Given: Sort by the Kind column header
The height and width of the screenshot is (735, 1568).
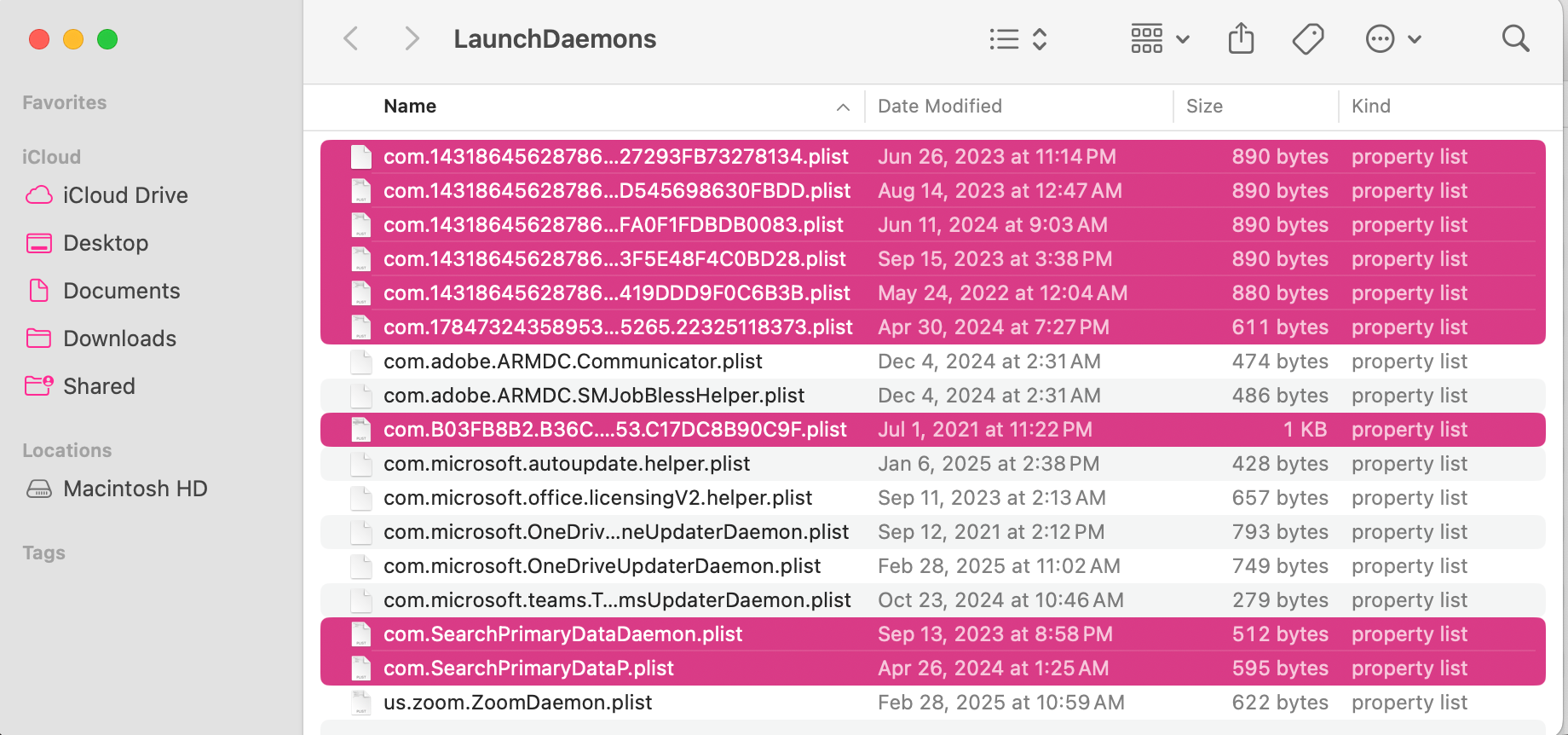Looking at the screenshot, I should [1370, 107].
